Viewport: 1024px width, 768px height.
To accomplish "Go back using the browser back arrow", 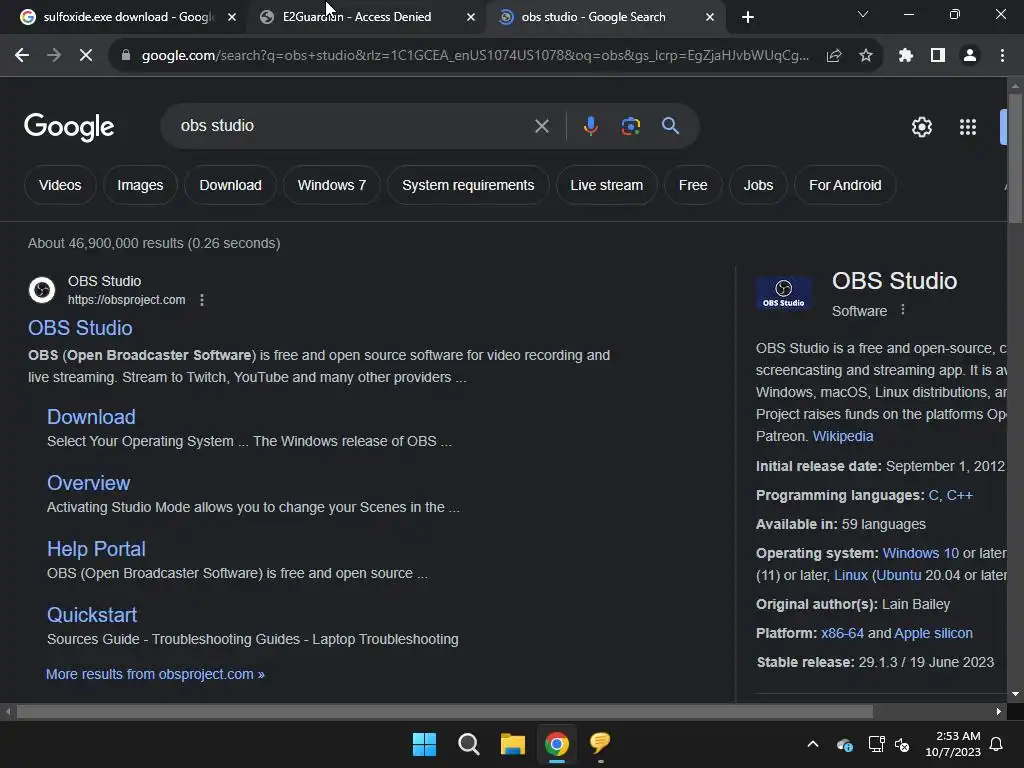I will (22, 56).
